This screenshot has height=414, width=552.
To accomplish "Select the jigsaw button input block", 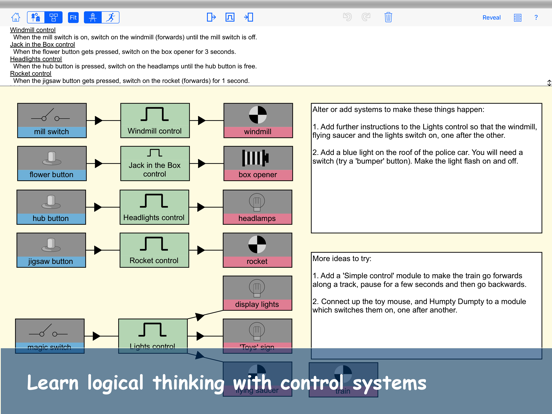I will click(x=51, y=250).
